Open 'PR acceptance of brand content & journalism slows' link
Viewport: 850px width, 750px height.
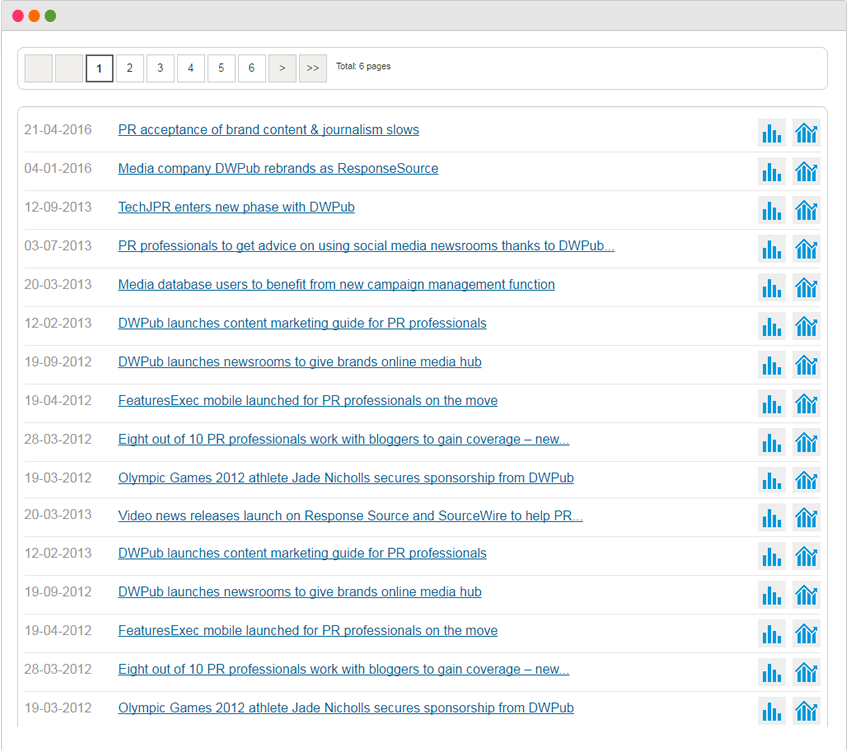click(268, 130)
